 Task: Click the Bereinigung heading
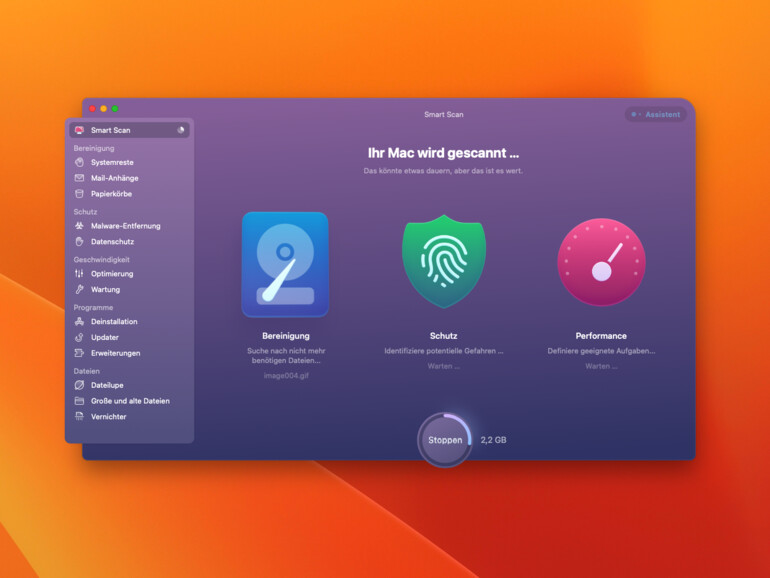click(286, 336)
